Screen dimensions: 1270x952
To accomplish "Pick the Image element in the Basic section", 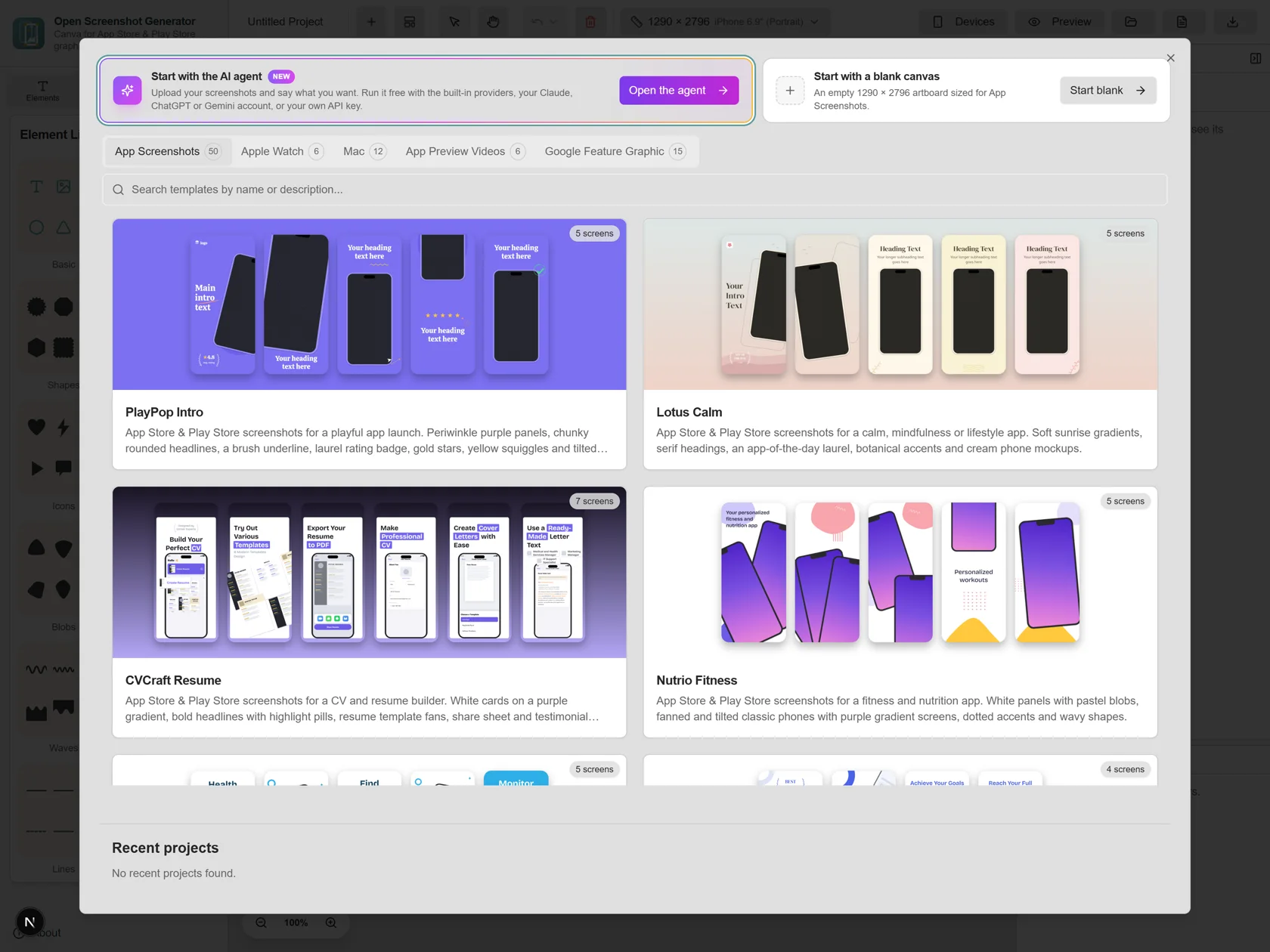I will pyautogui.click(x=63, y=187).
